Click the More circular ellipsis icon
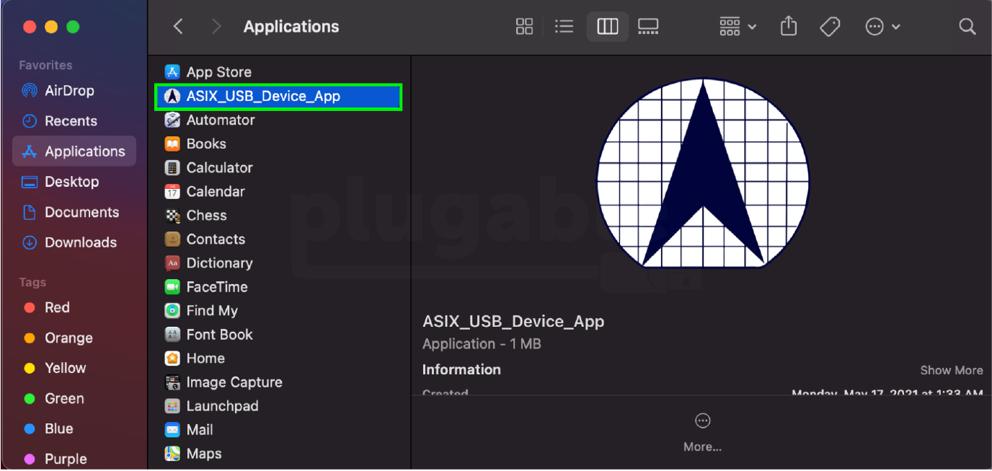The width and height of the screenshot is (992, 471). [702, 421]
